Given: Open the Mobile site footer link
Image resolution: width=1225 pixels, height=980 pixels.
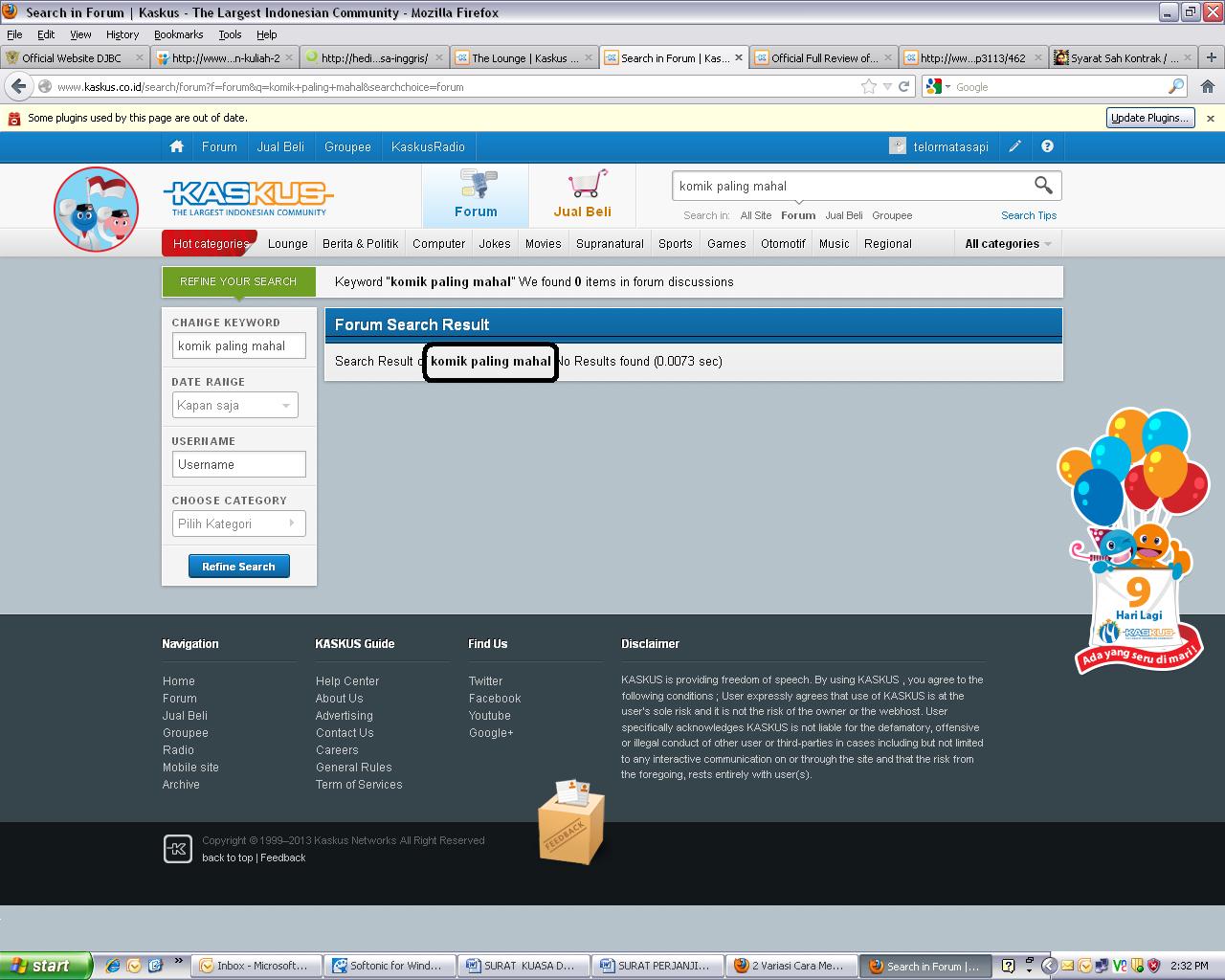Looking at the screenshot, I should click(x=190, y=767).
